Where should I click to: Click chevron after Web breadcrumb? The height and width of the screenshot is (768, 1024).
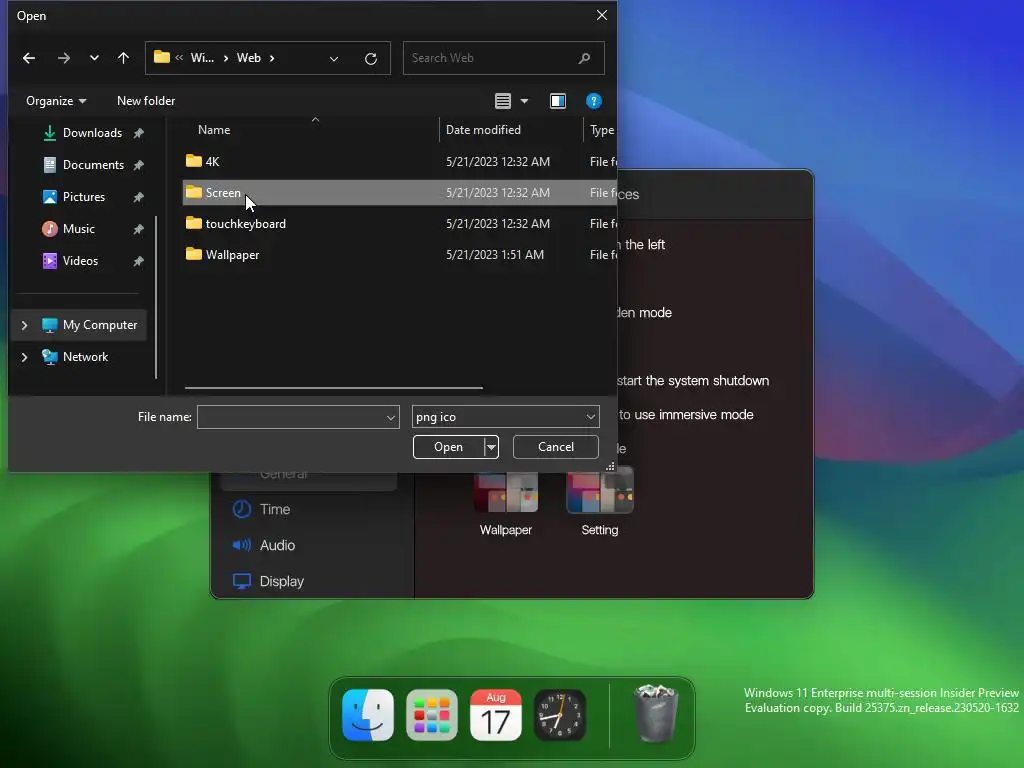point(272,58)
